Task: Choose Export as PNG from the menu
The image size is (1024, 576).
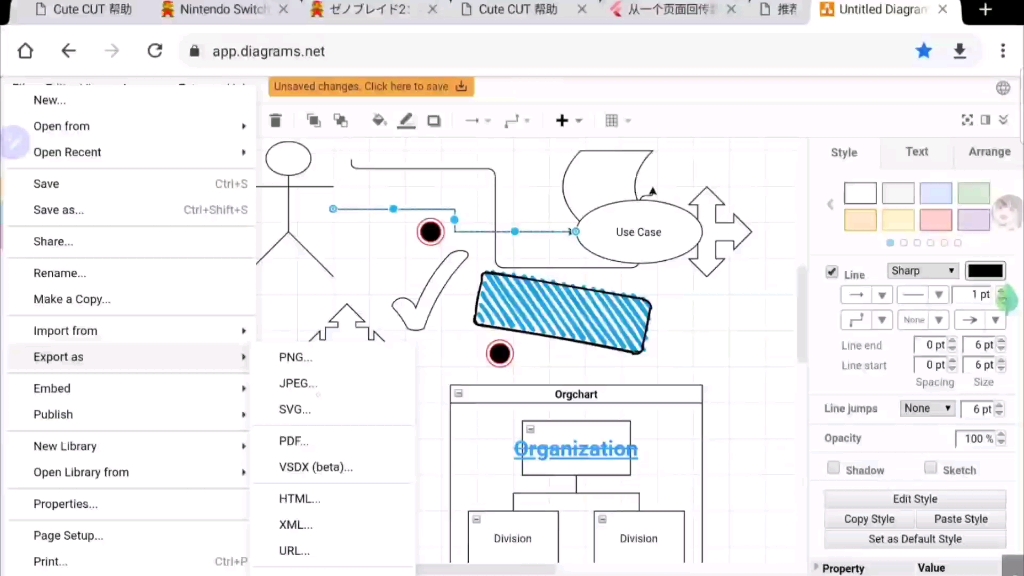Action: [294, 357]
